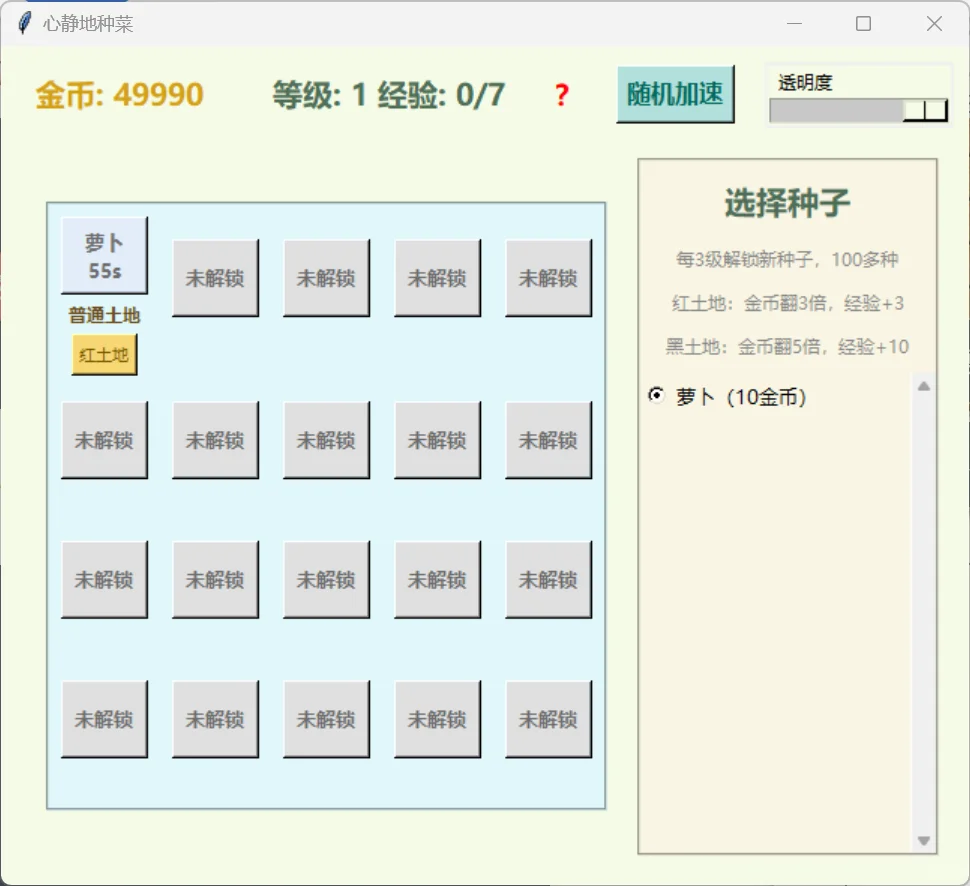Click the last 未解锁 plot in top row
Image resolution: width=970 pixels, height=886 pixels.
click(x=548, y=278)
